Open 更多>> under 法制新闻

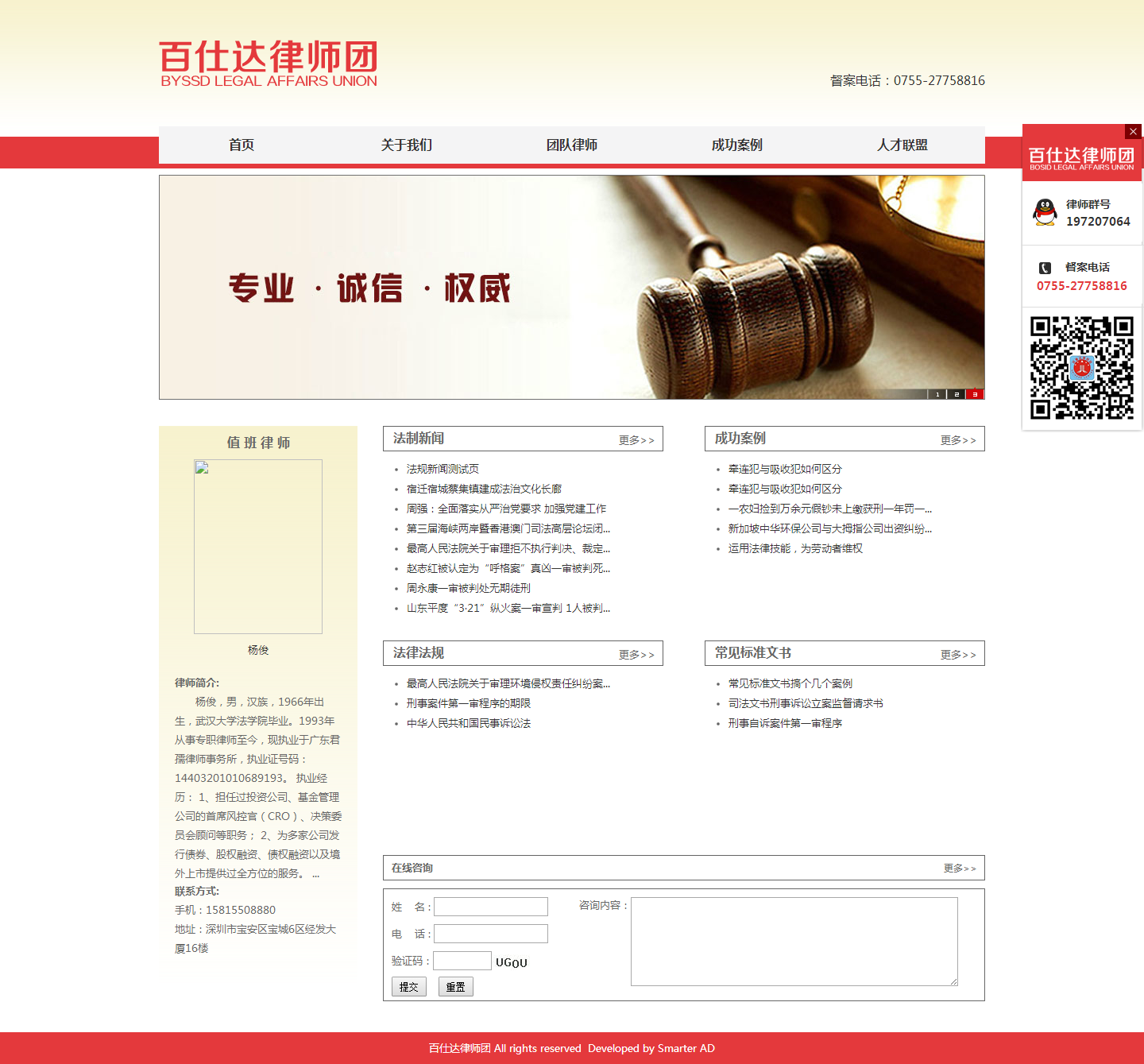(635, 439)
